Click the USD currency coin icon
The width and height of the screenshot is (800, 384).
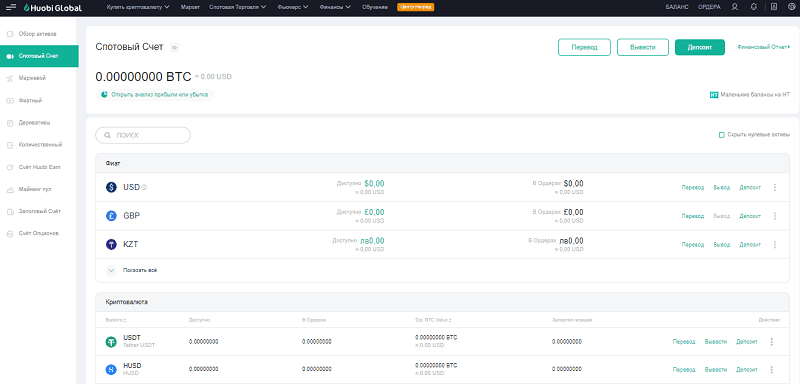pyautogui.click(x=111, y=187)
